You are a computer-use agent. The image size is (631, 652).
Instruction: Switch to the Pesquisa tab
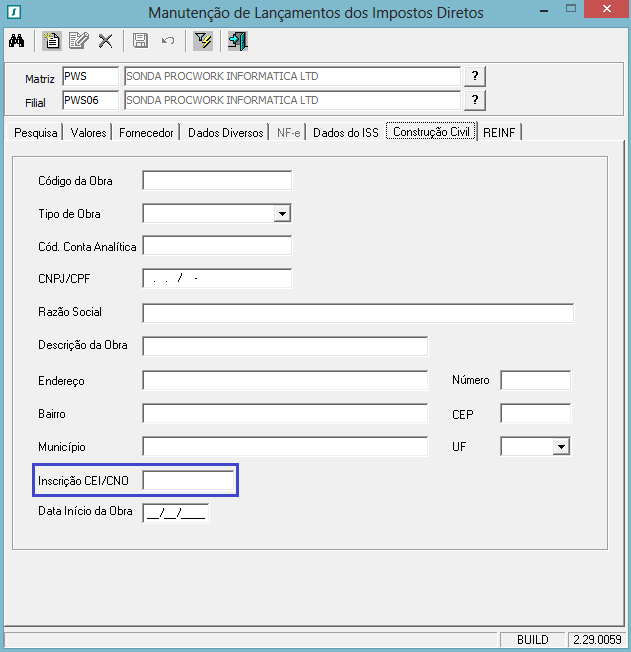point(36,133)
